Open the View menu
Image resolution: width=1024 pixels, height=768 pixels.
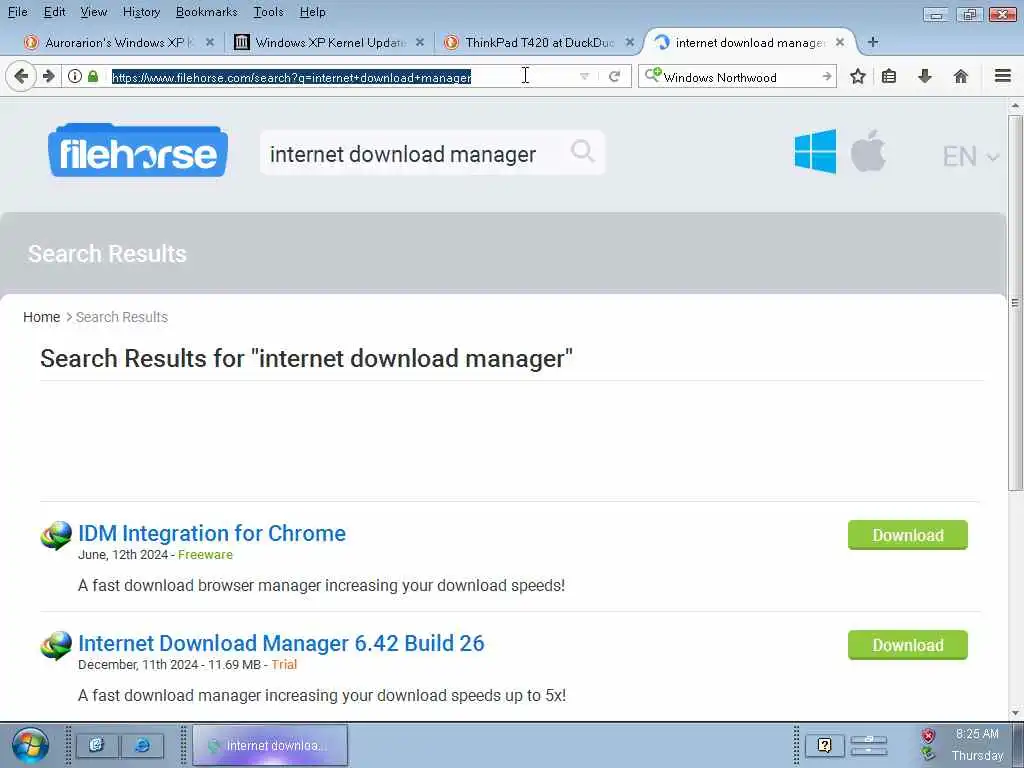pos(93,12)
